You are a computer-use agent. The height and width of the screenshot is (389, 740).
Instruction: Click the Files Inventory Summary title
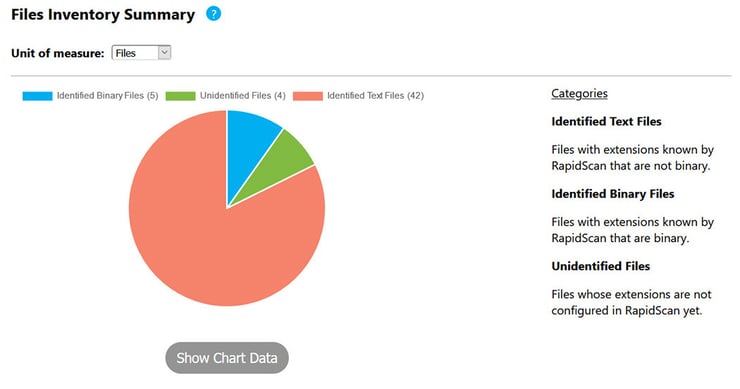(103, 15)
